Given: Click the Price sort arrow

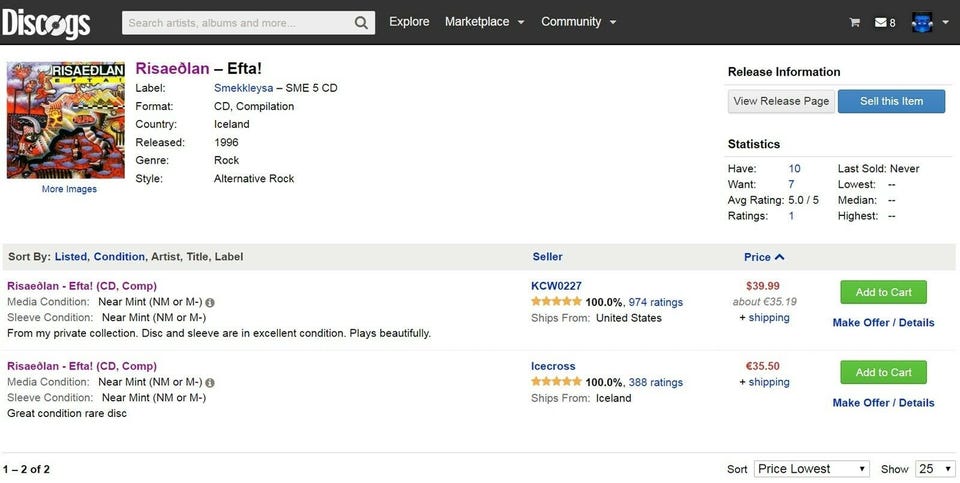Looking at the screenshot, I should (x=779, y=257).
